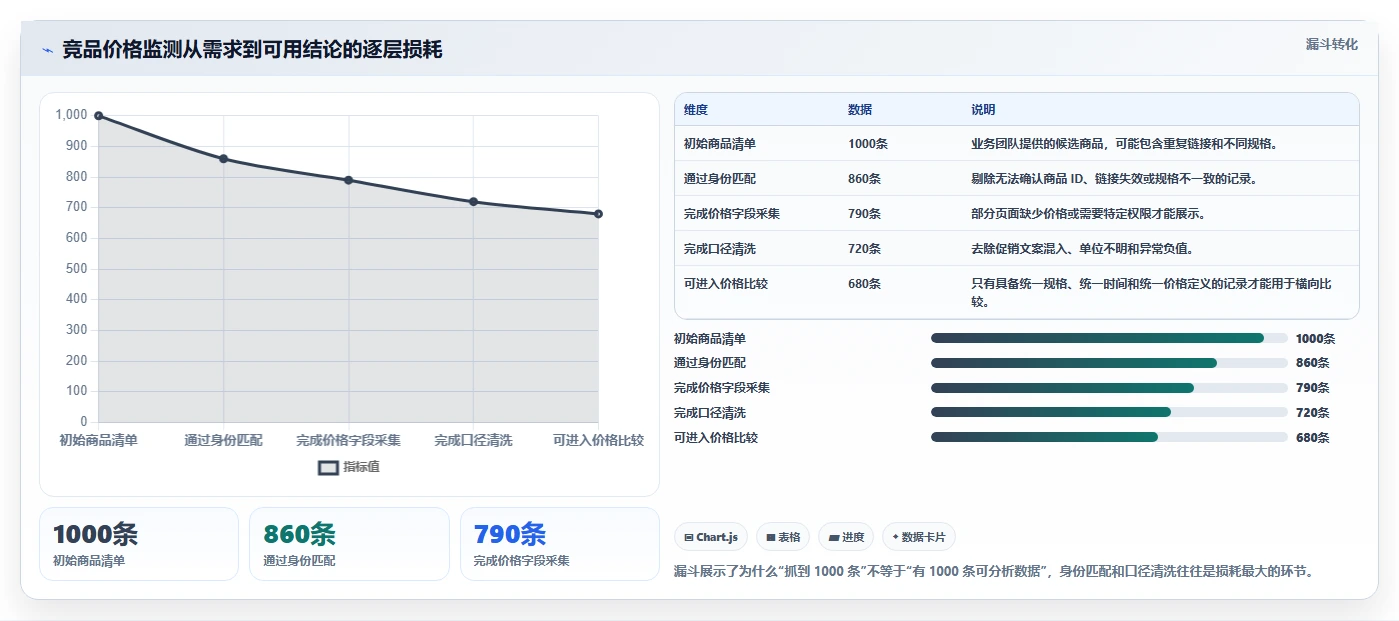
Task: Click the 720条 cell in the table
Action: (x=864, y=249)
